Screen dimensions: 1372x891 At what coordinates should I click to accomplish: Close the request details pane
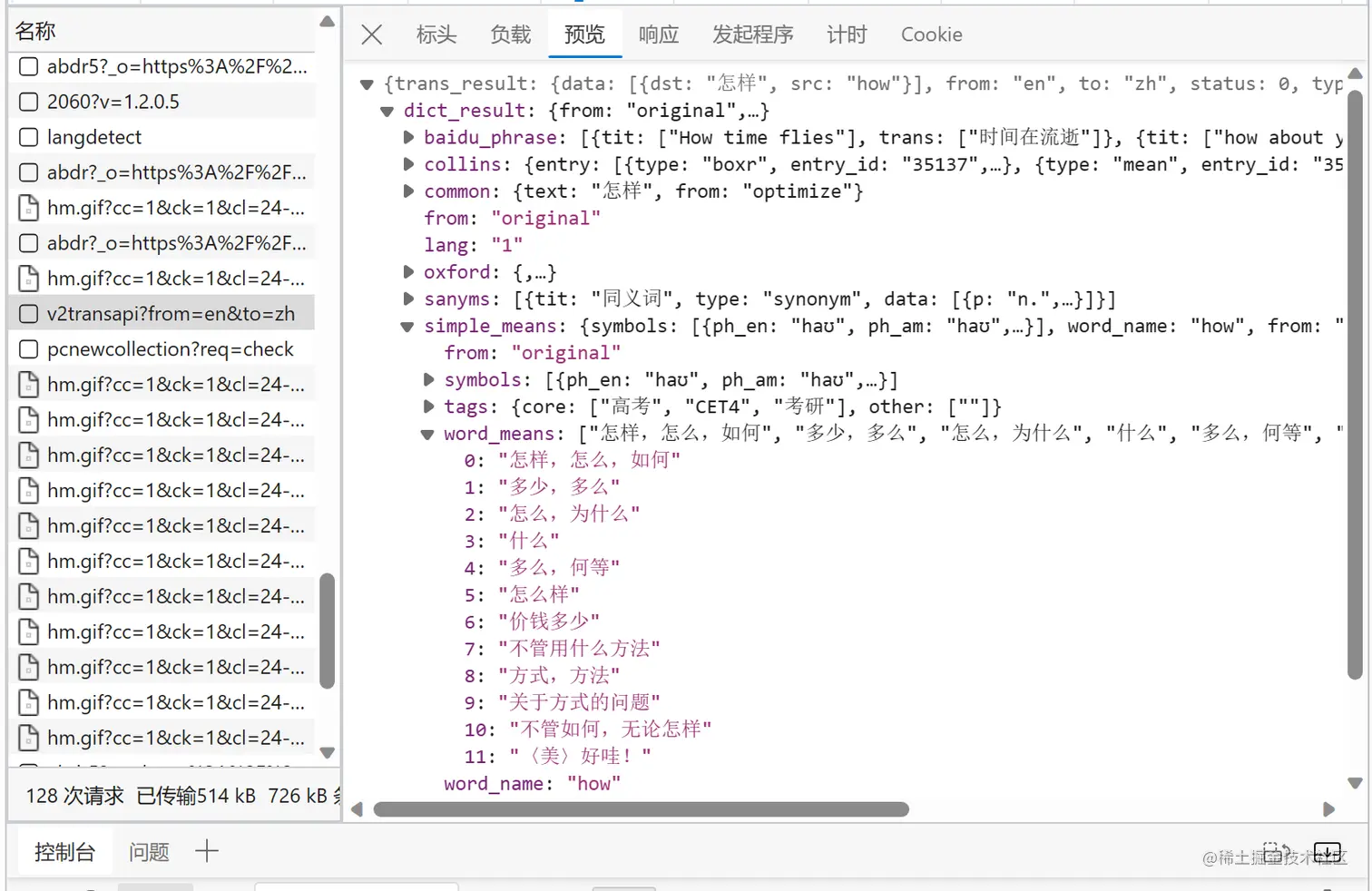click(x=371, y=34)
